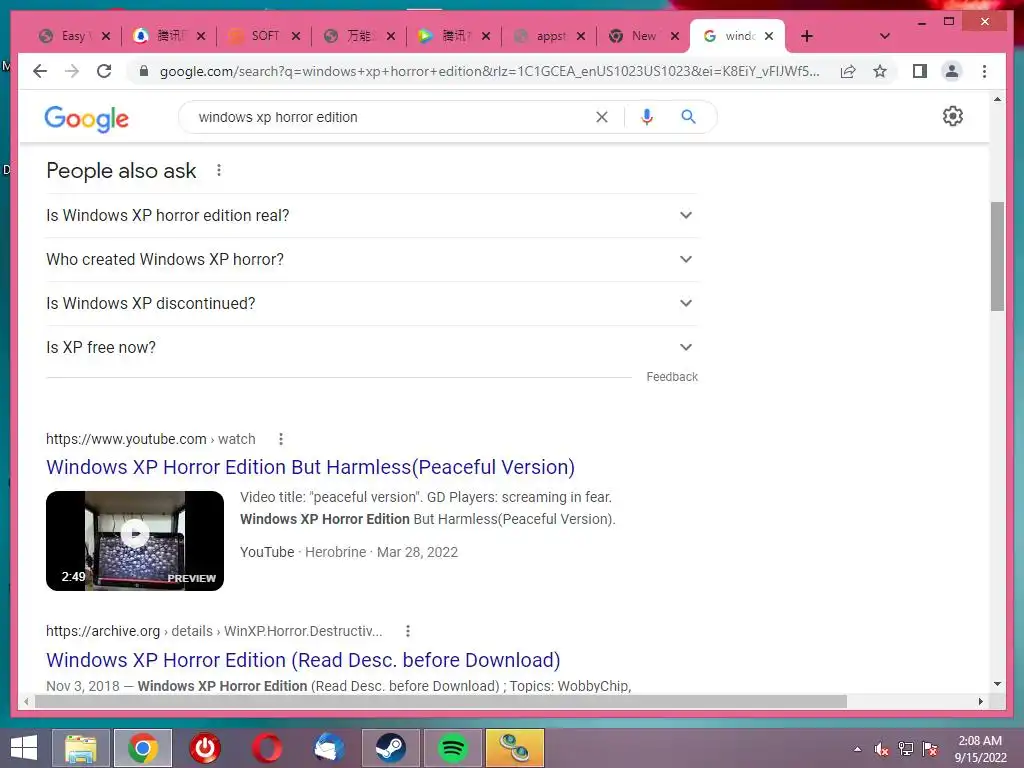Click the forward navigation arrow
The height and width of the screenshot is (768, 1024).
pos(72,71)
